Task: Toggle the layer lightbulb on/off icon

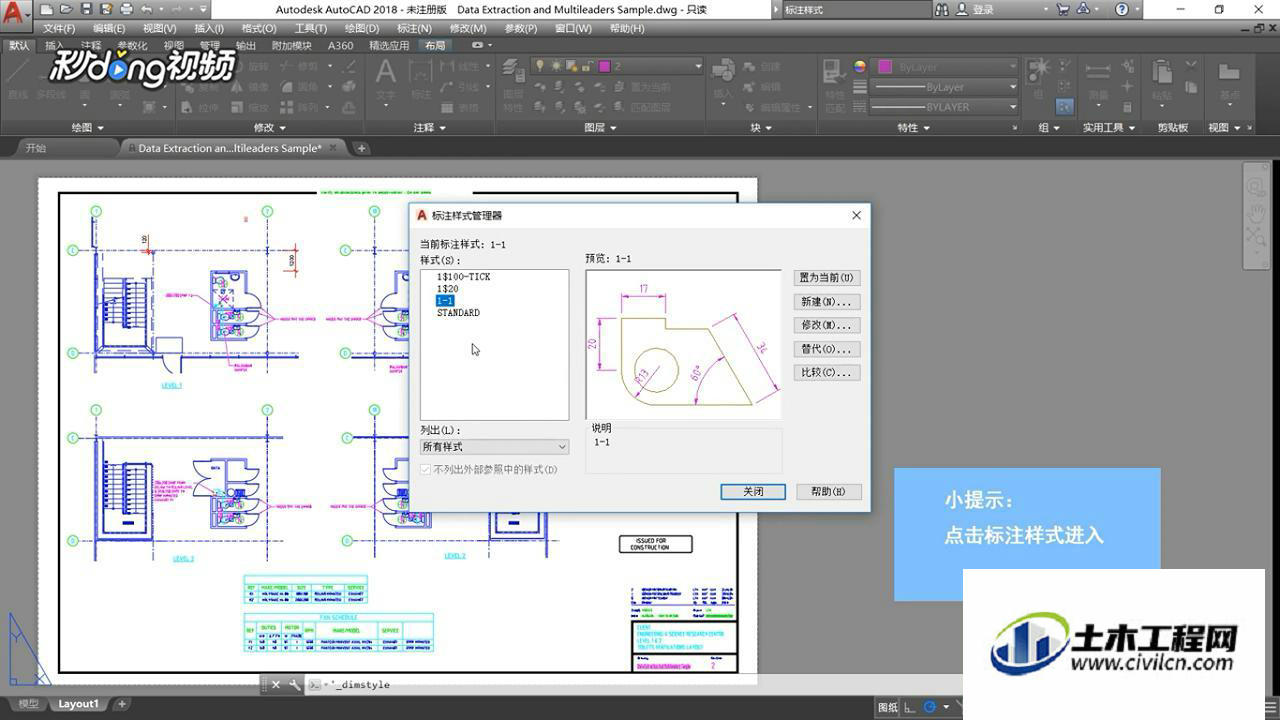Action: coord(540,66)
